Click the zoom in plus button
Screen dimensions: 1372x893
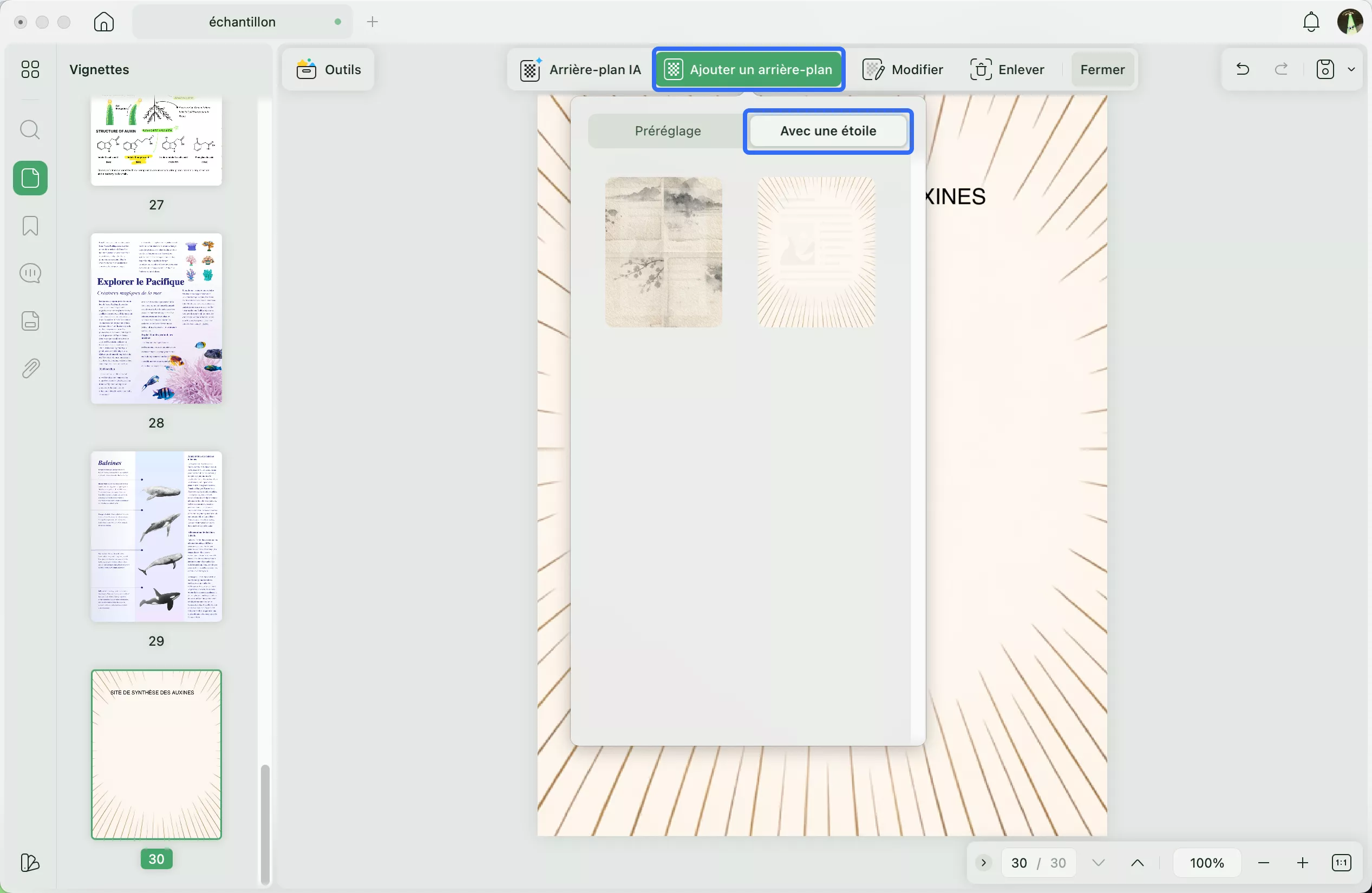1302,863
